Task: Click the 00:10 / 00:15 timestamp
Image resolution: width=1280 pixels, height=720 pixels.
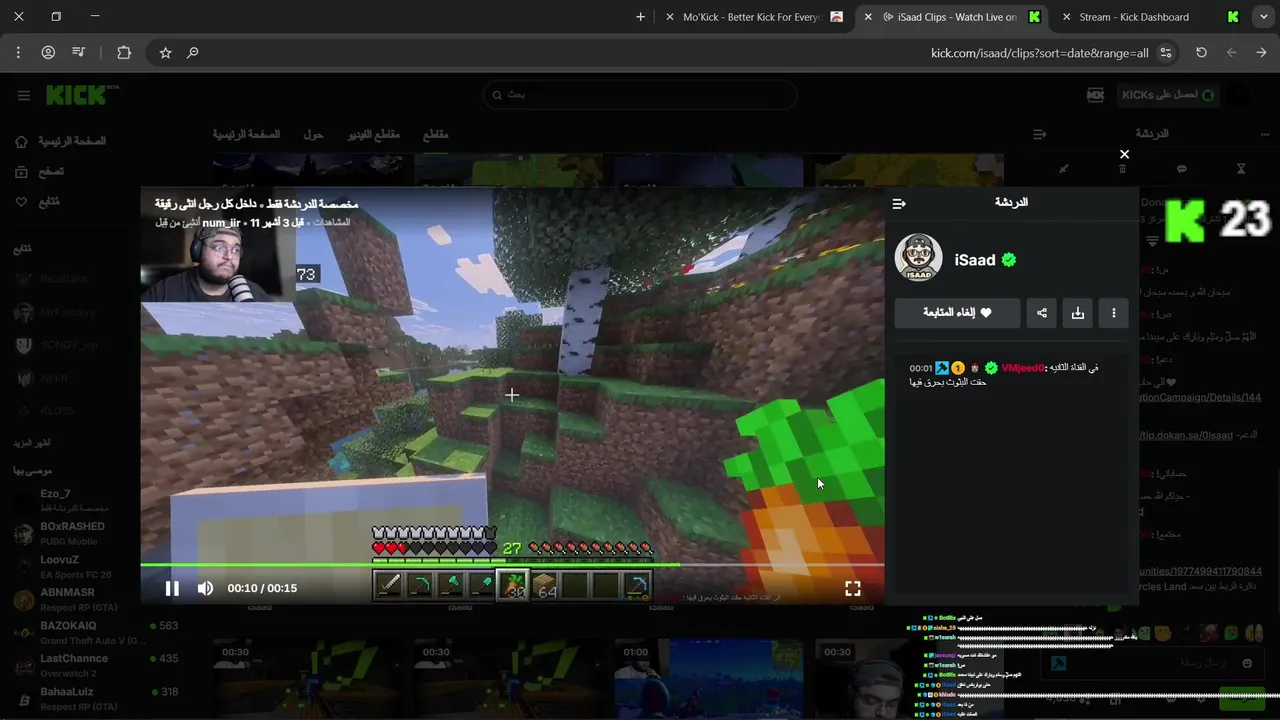Action: click(262, 588)
